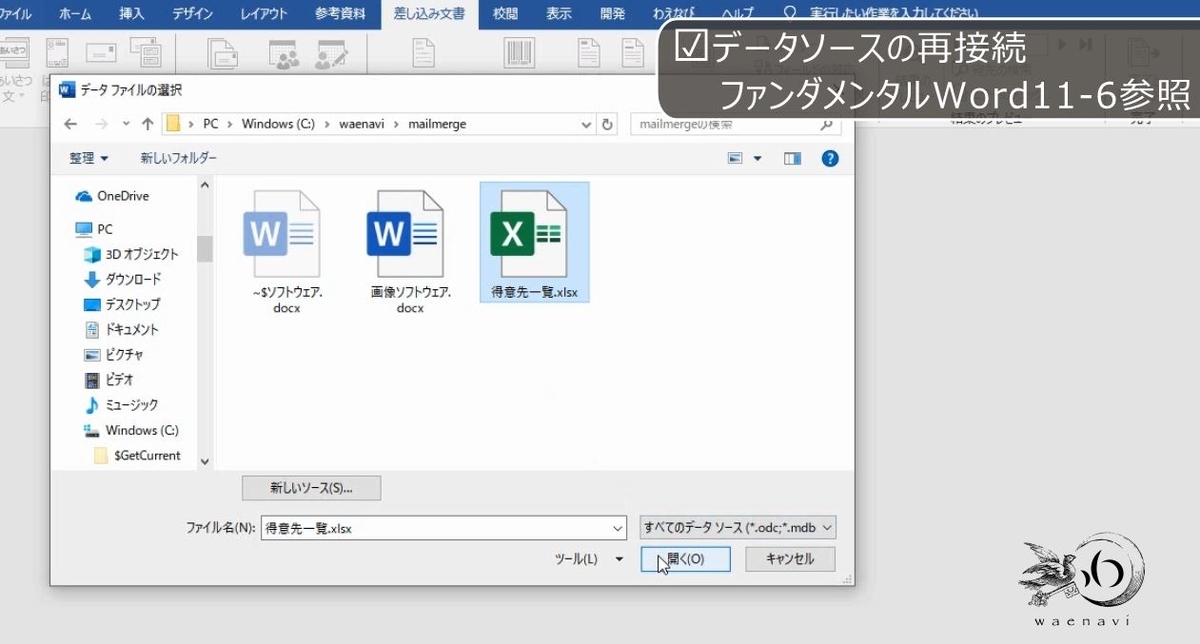This screenshot has width=1200, height=644.
Task: Select OneDrive in the navigation sidebar
Action: click(121, 196)
